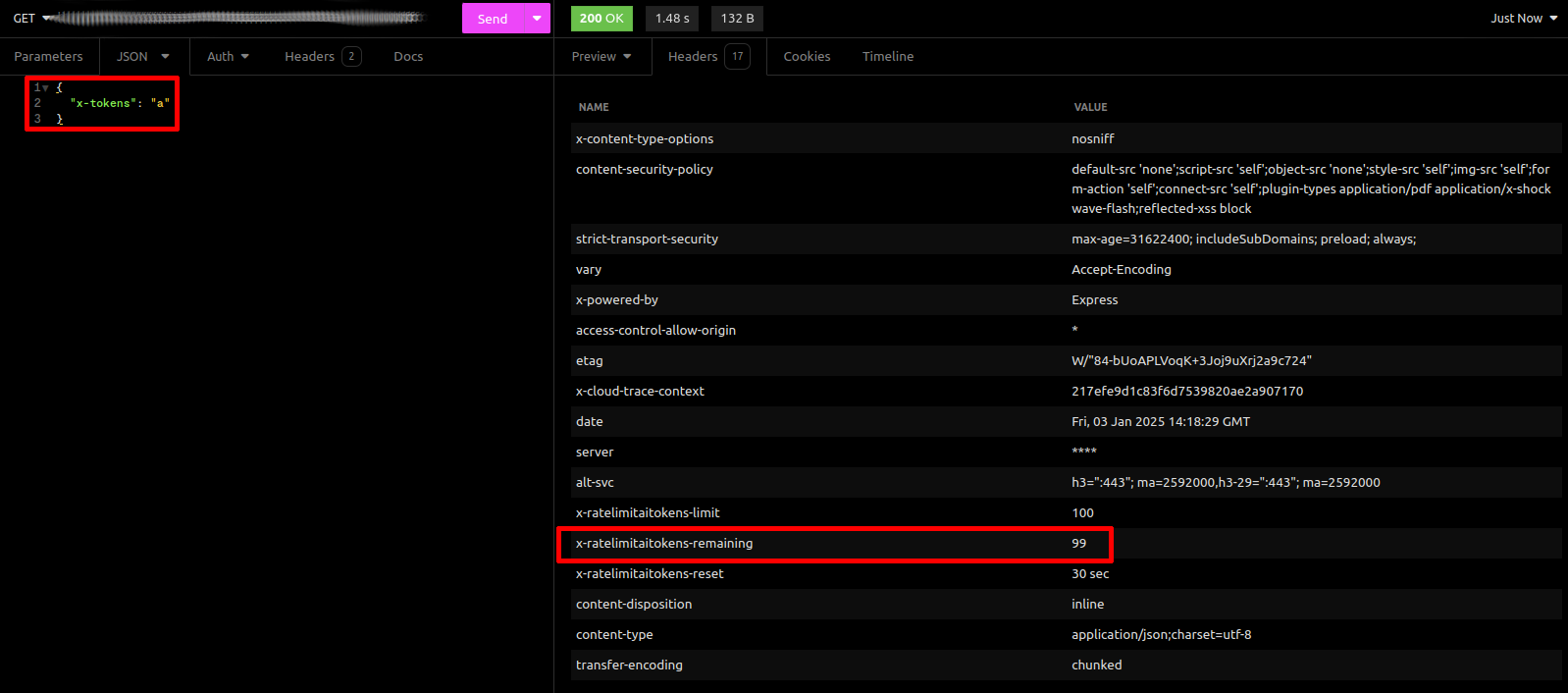The height and width of the screenshot is (693, 1568).
Task: Open the Auth type dropdown
Action: [228, 57]
